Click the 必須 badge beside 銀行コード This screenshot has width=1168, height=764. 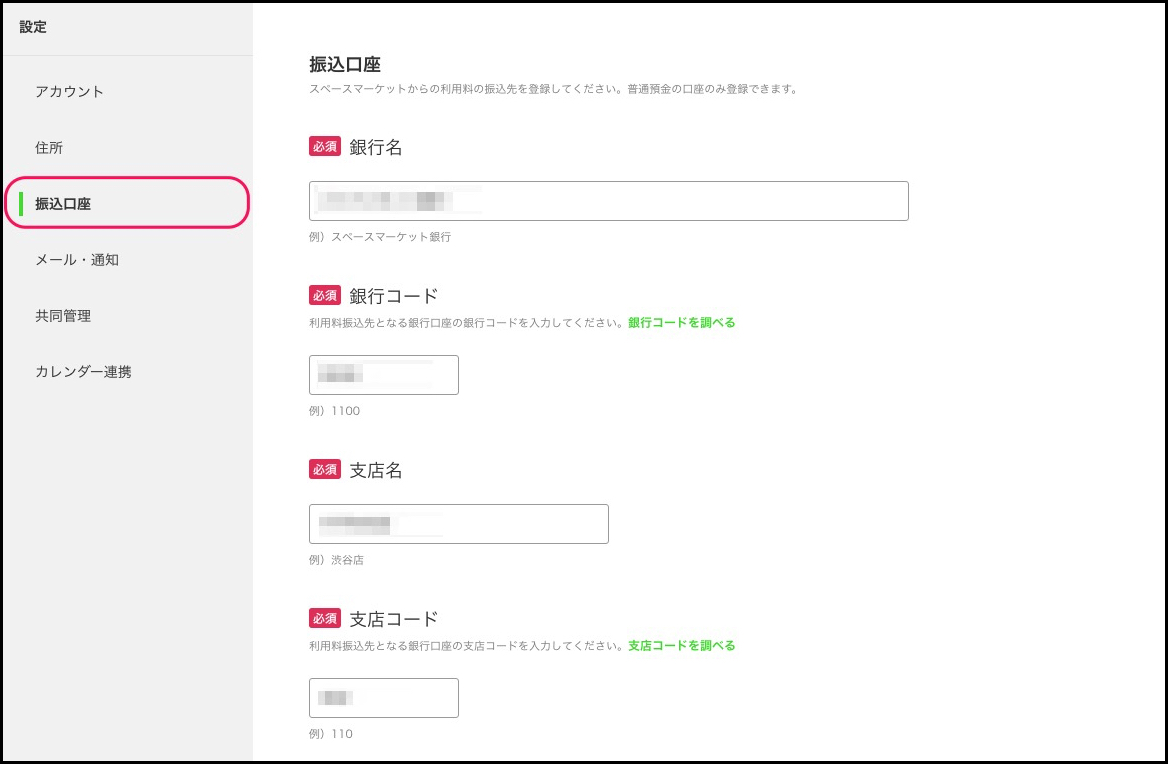[325, 296]
